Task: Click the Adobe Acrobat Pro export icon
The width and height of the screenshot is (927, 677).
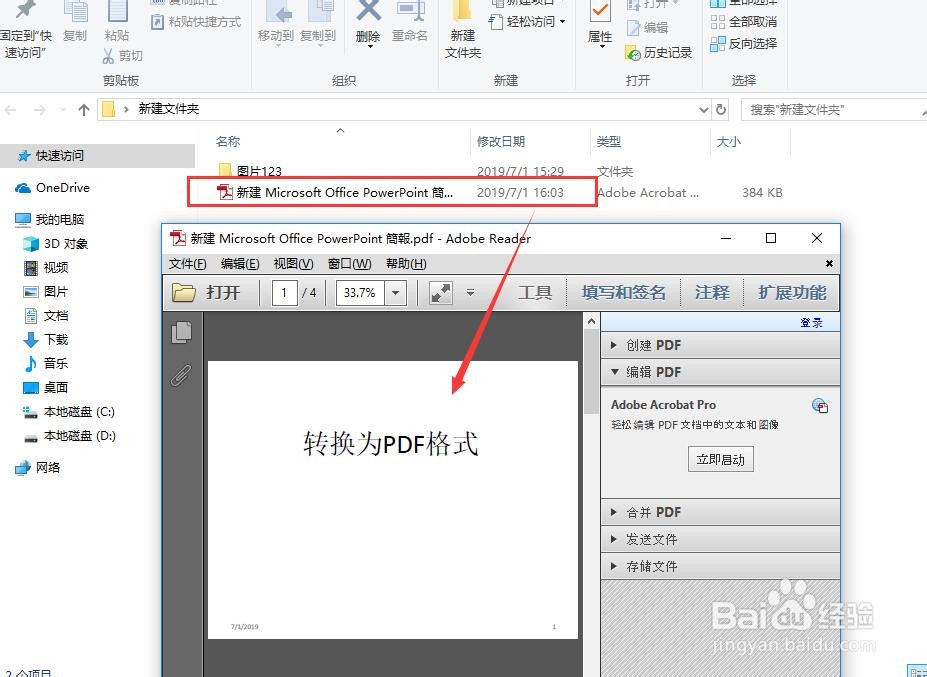Action: pyautogui.click(x=819, y=406)
